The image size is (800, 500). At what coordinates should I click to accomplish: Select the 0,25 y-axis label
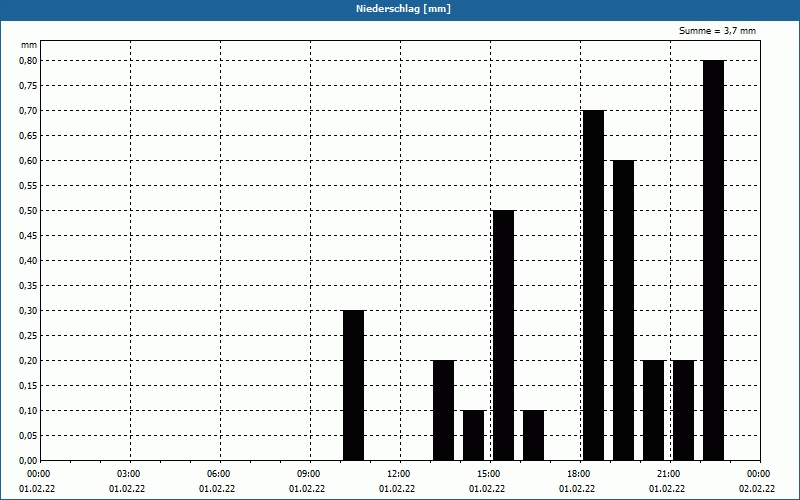coord(28,336)
